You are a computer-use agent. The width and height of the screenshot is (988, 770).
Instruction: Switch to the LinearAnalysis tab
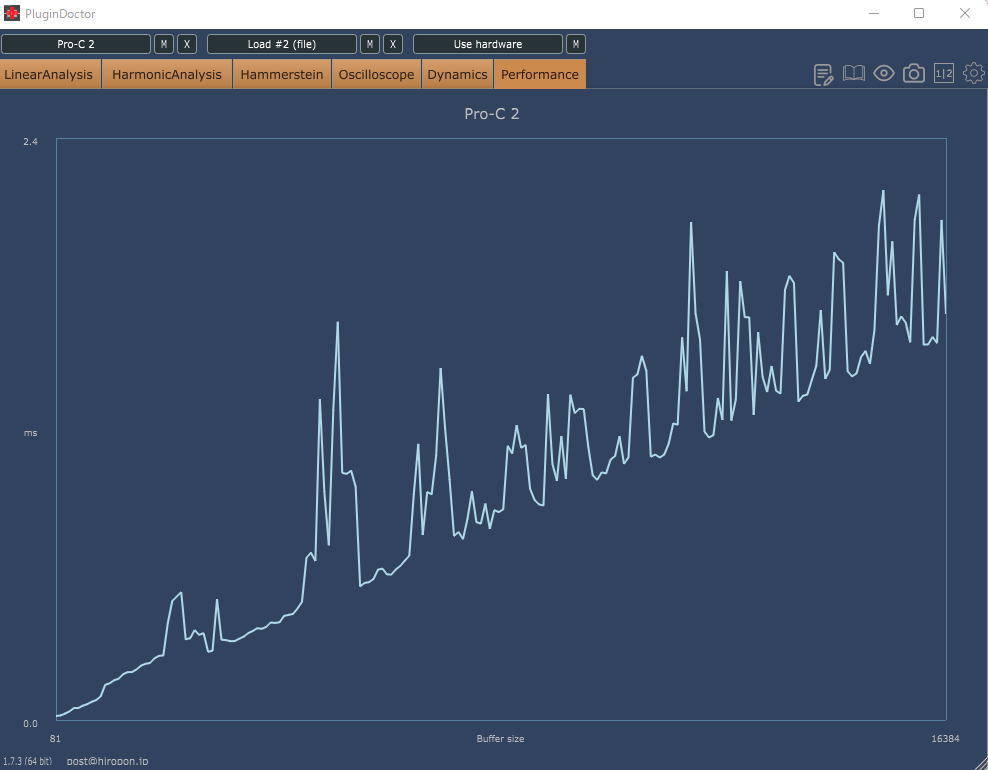pos(50,74)
